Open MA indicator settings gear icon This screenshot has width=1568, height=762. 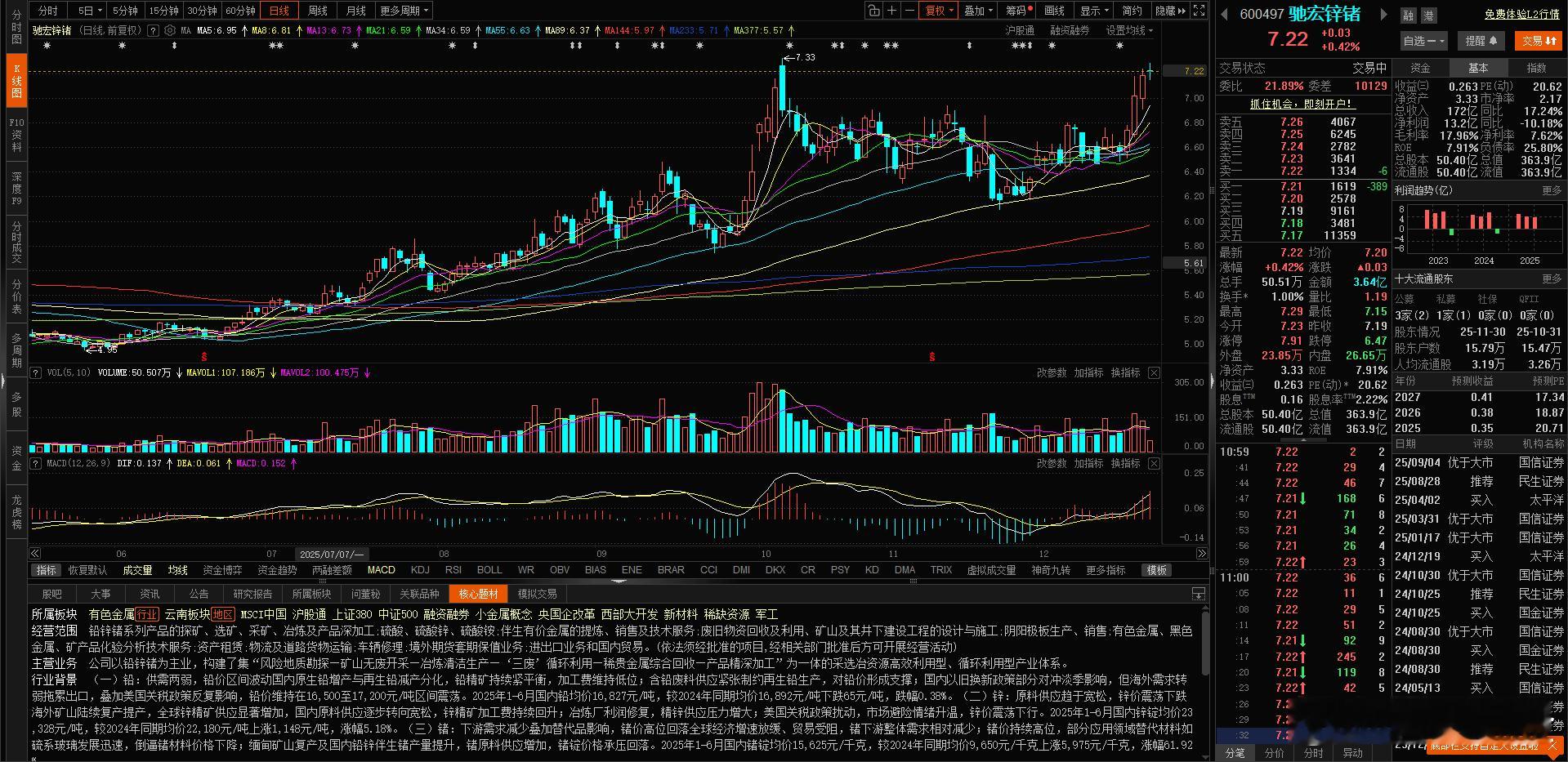pyautogui.click(x=170, y=30)
